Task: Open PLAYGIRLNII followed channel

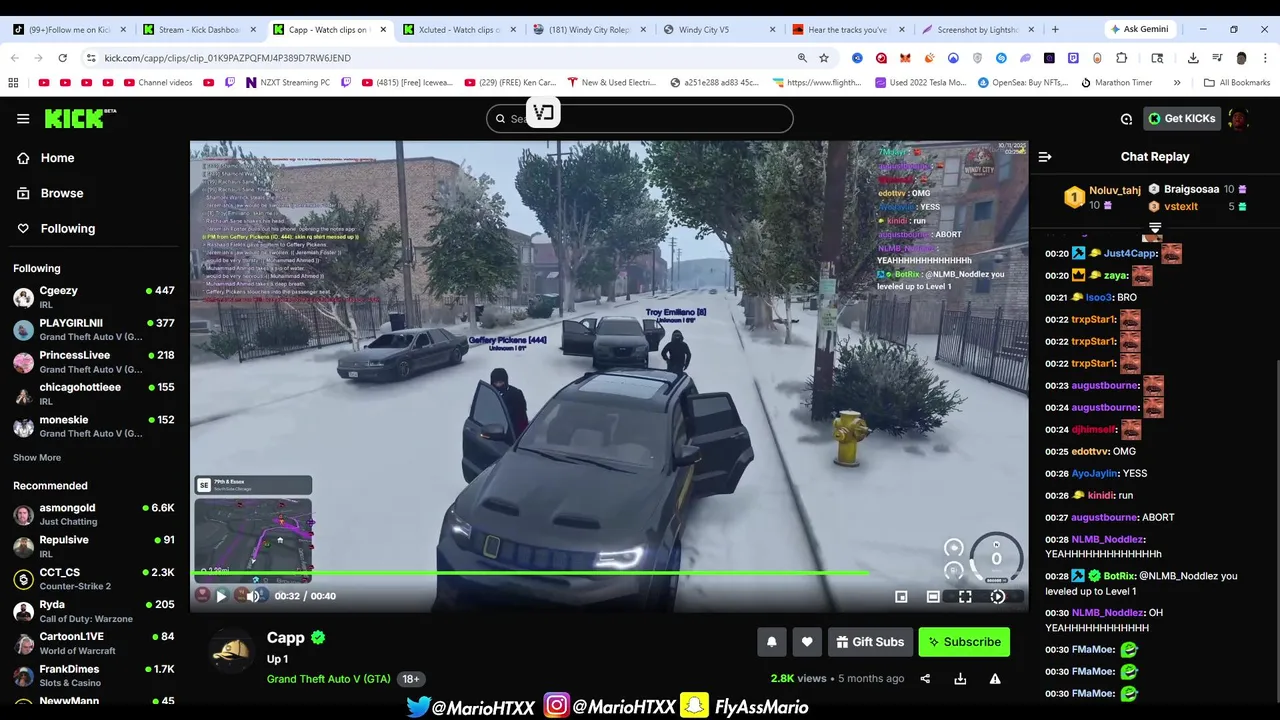Action: 94,330
